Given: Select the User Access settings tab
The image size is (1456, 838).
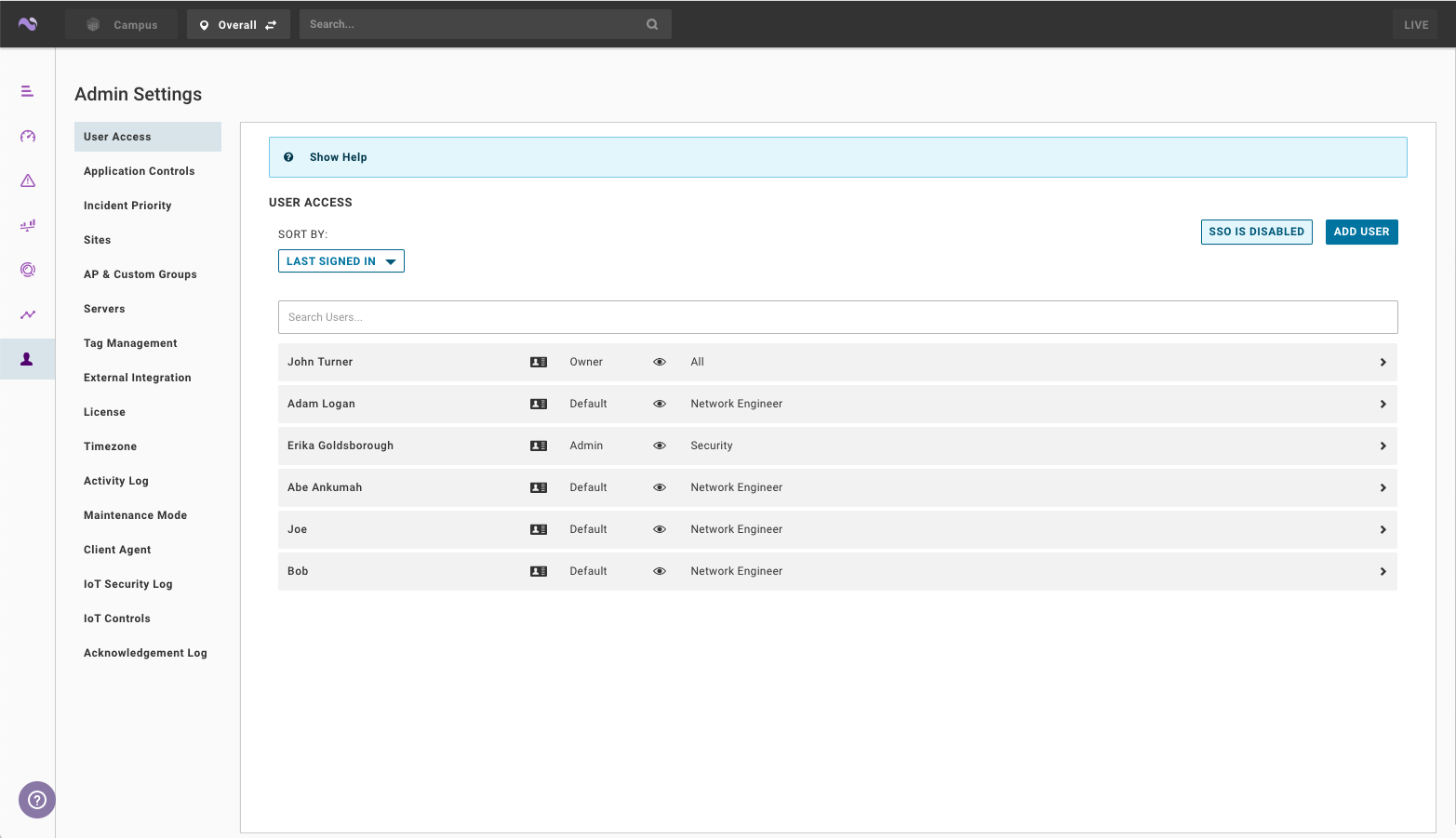Looking at the screenshot, I should 148,137.
